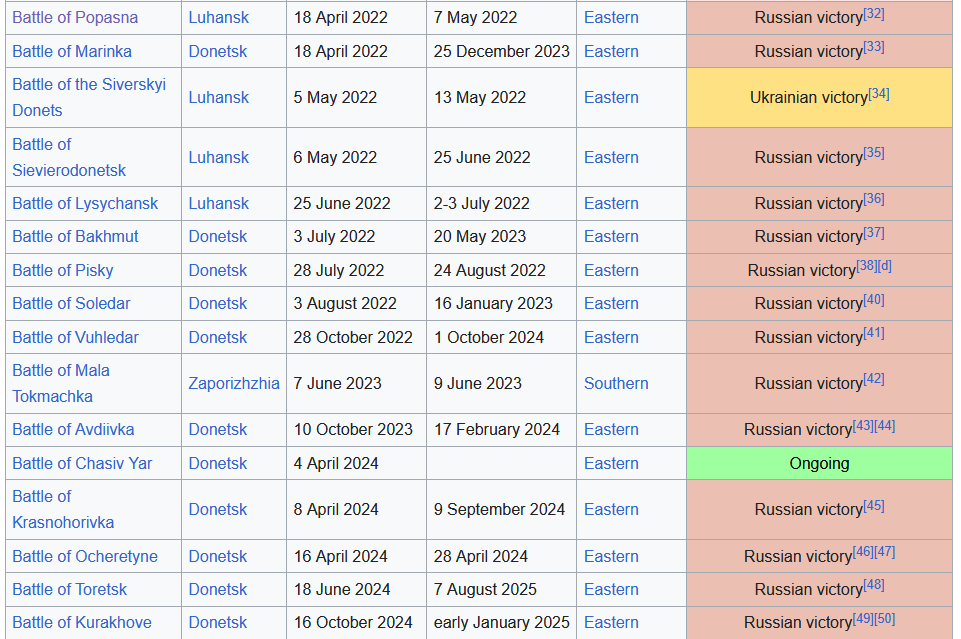961x639 pixels.
Task: Click Donetsk link in Bakhmut row
Action: coord(218,236)
